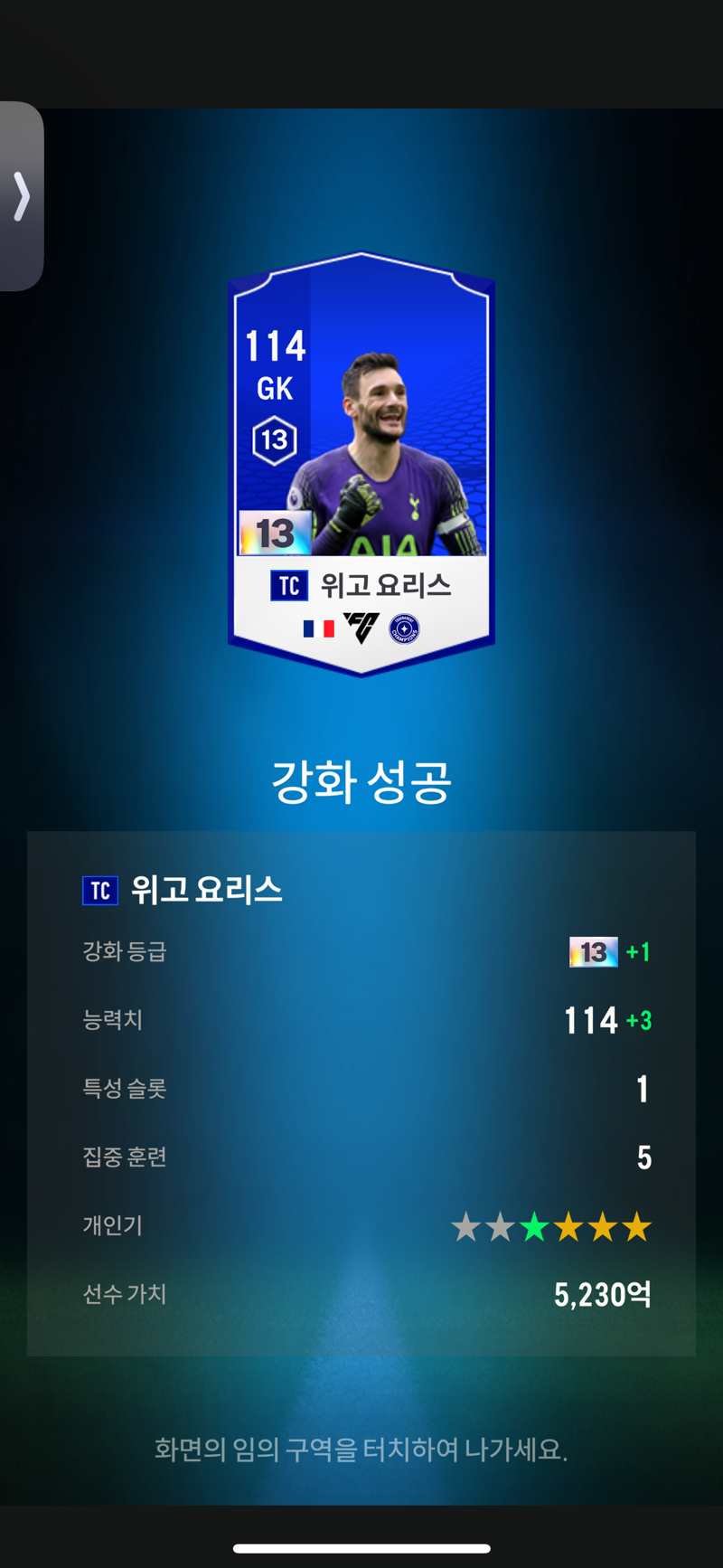This screenshot has width=723, height=1568.
Task: Tap the 화면의 임의 구역을 터치 exit text
Action: click(x=361, y=1450)
